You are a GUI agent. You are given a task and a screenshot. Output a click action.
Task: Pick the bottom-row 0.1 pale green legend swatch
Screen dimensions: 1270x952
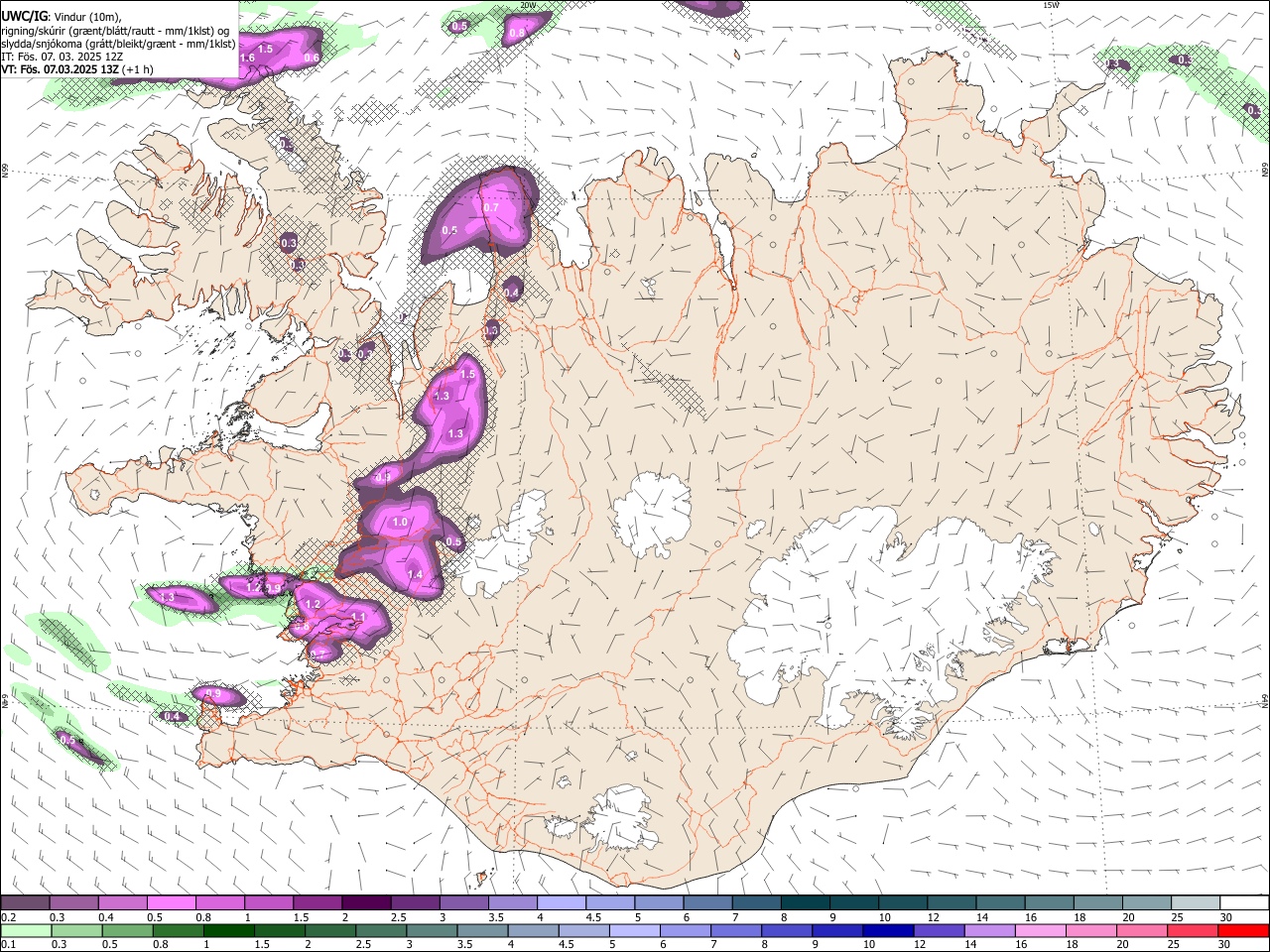click(26, 930)
